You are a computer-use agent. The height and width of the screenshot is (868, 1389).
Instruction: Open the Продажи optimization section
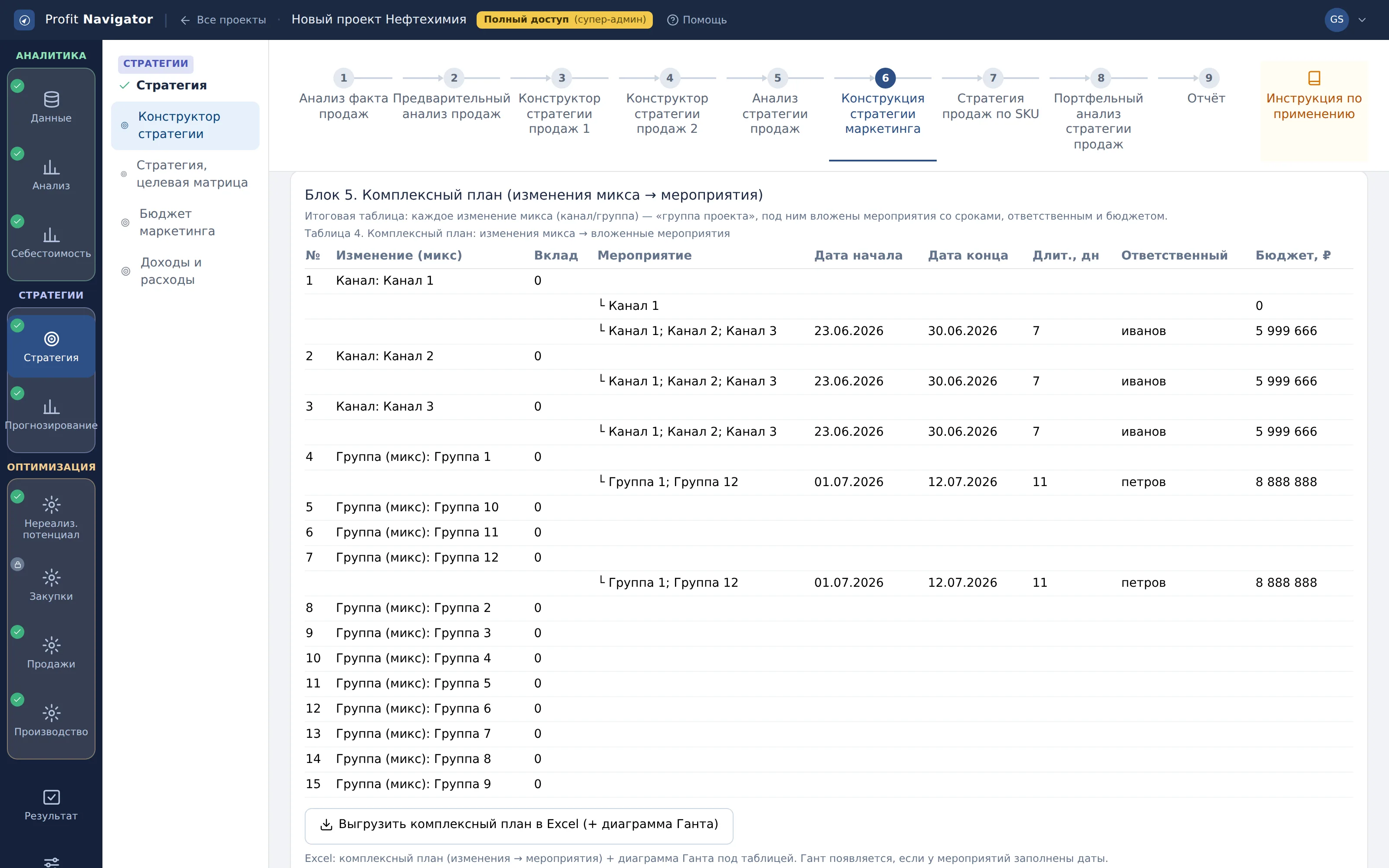tap(51, 652)
